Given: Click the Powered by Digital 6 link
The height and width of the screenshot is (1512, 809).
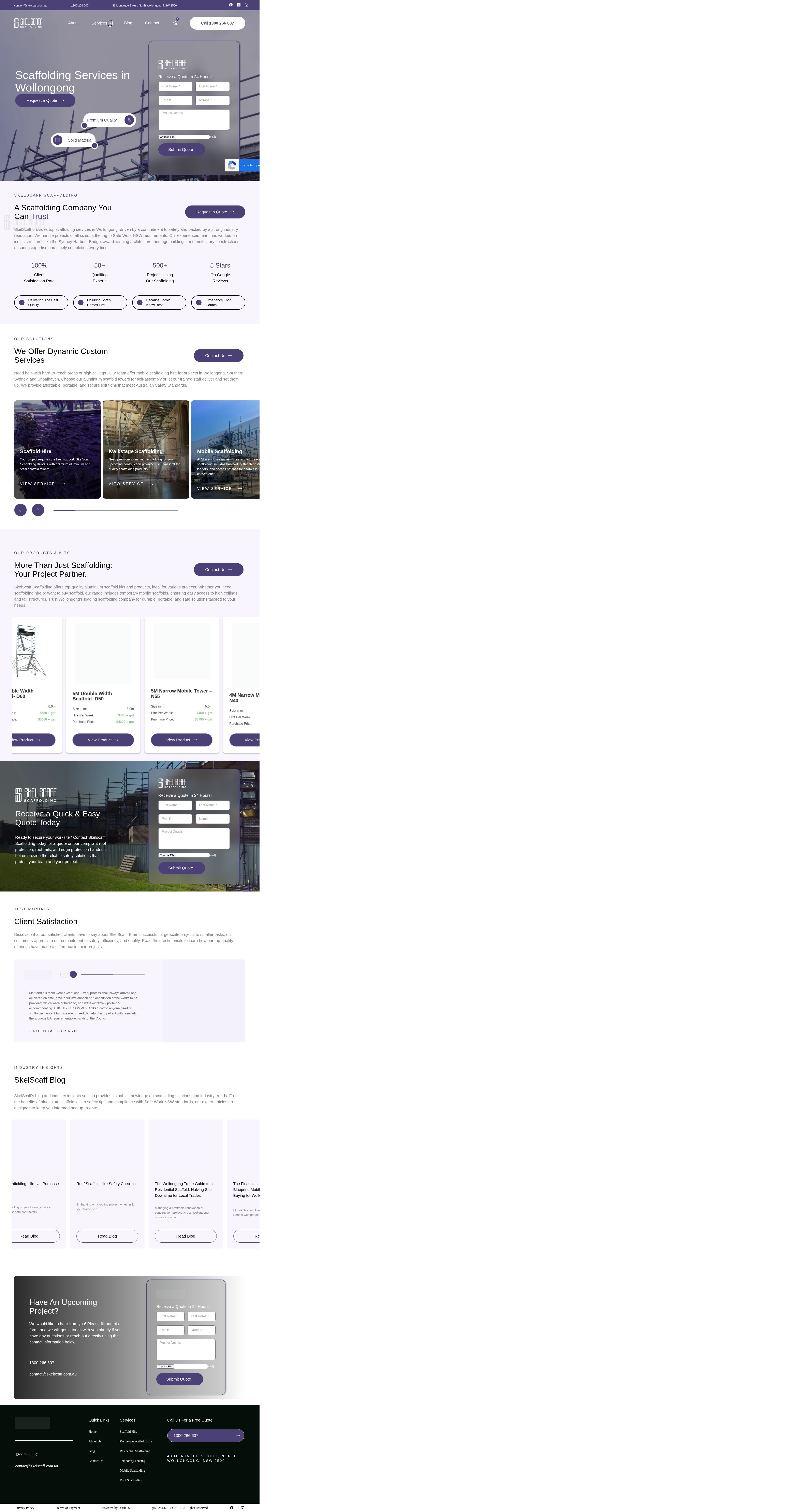Looking at the screenshot, I should point(116,1508).
